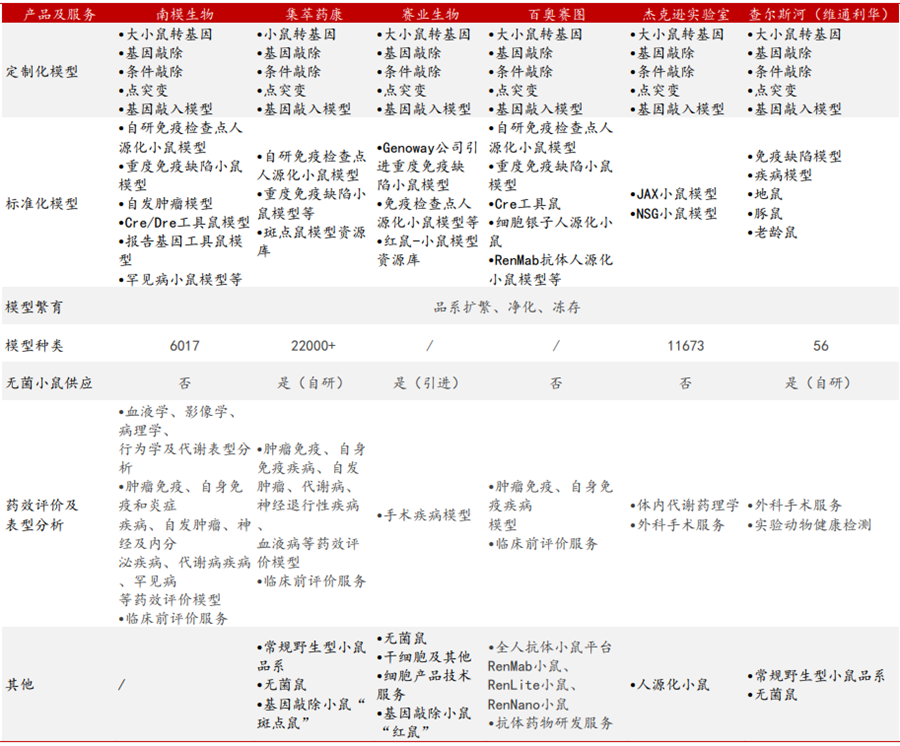900x746 pixels.
Task: Click '•小鼠转基因' in 集萃药康 column
Action: point(296,34)
